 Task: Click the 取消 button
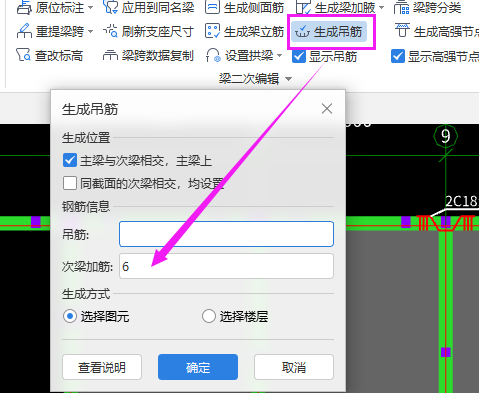pos(294,367)
